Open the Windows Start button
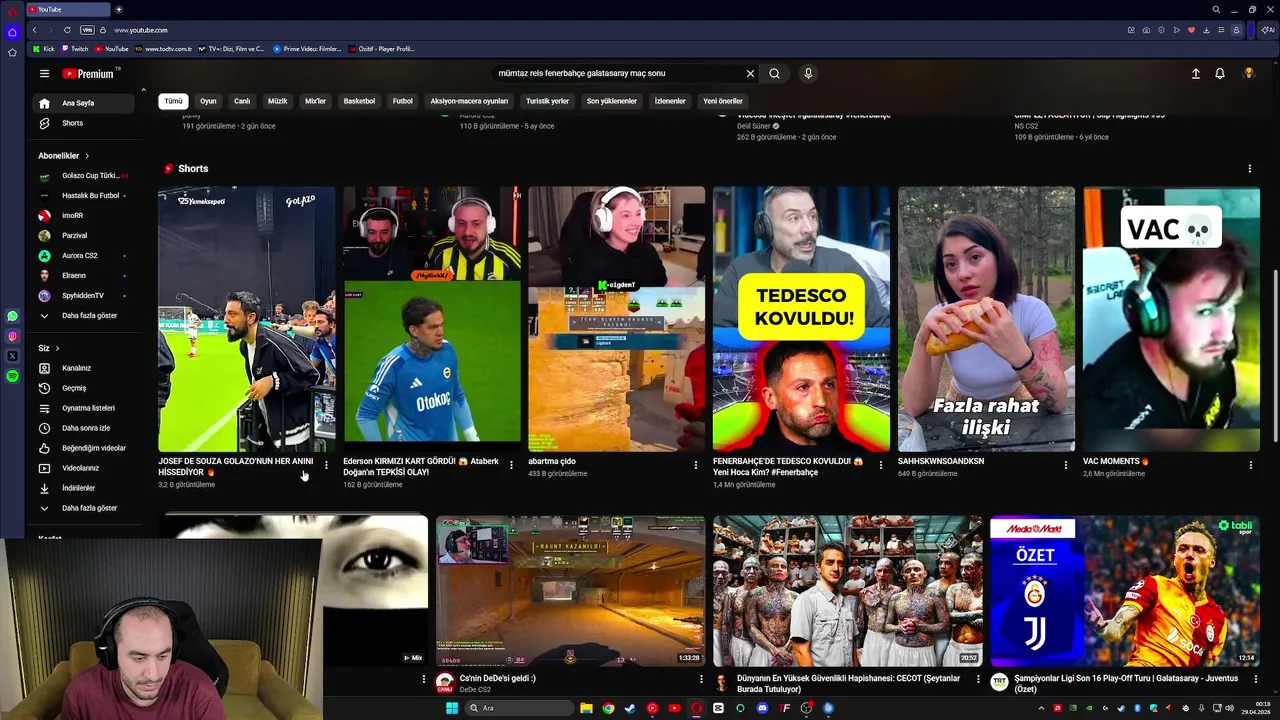Image resolution: width=1280 pixels, height=720 pixels. pyautogui.click(x=452, y=708)
